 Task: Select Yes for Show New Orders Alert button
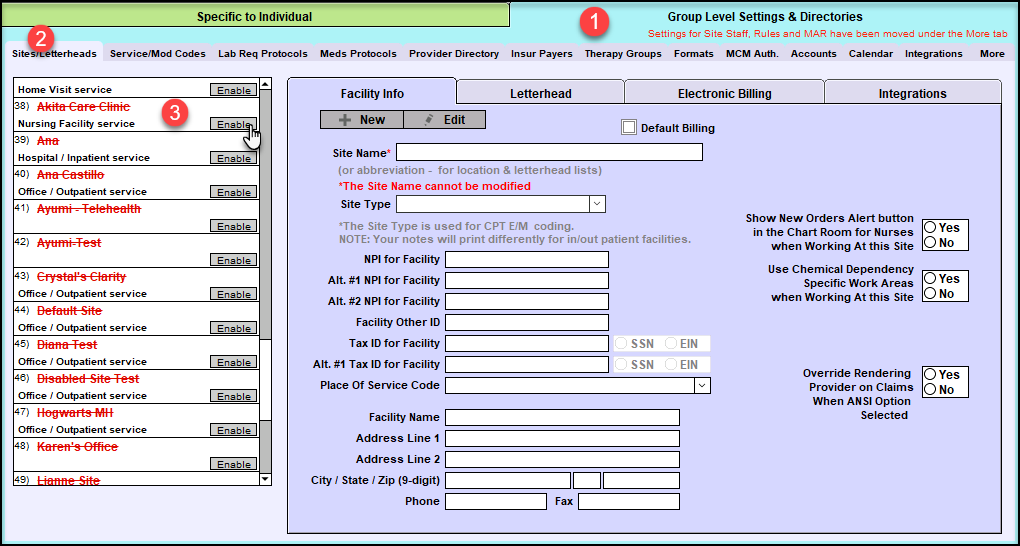click(x=930, y=228)
